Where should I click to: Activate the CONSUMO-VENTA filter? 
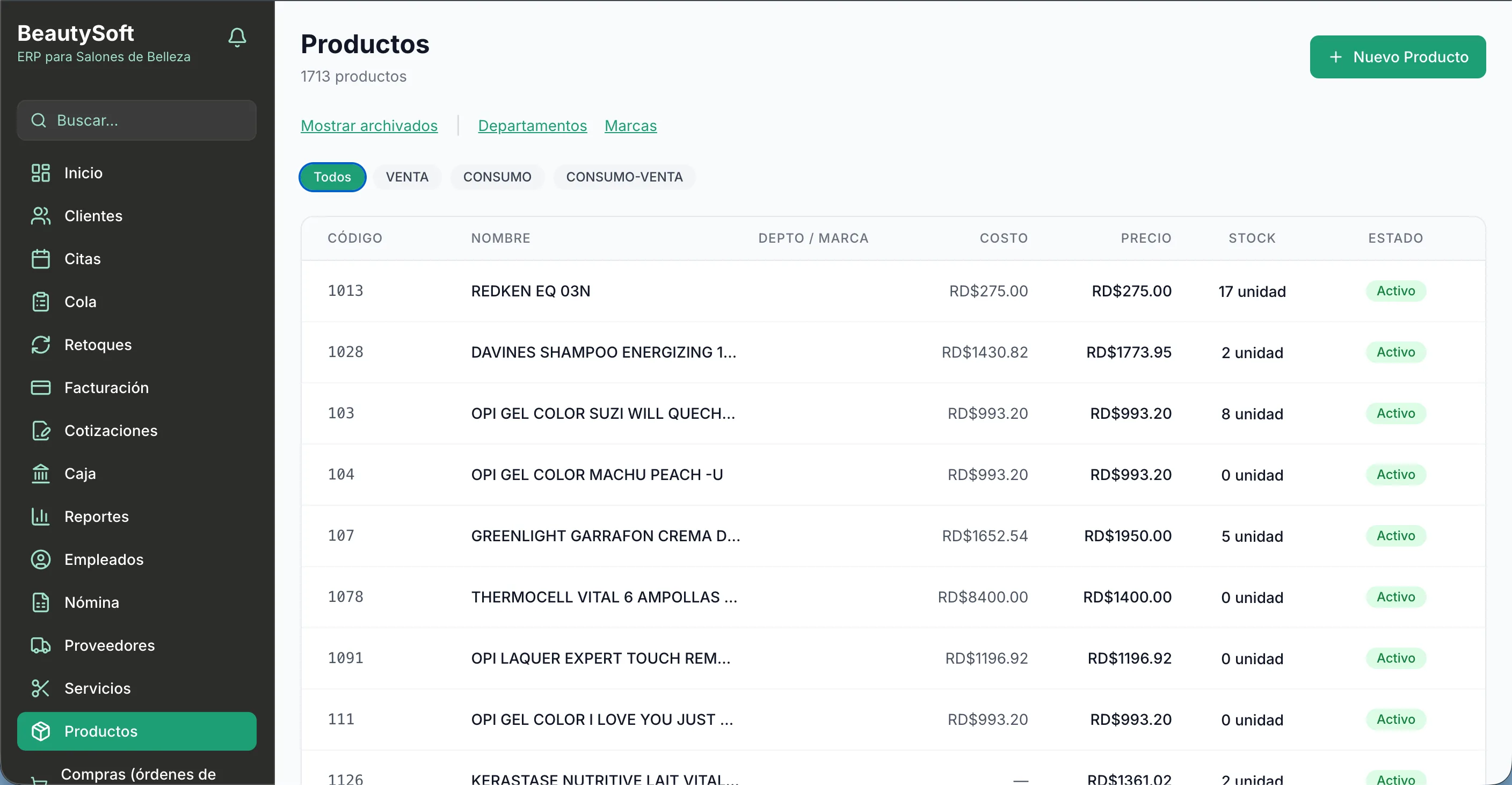(x=624, y=177)
